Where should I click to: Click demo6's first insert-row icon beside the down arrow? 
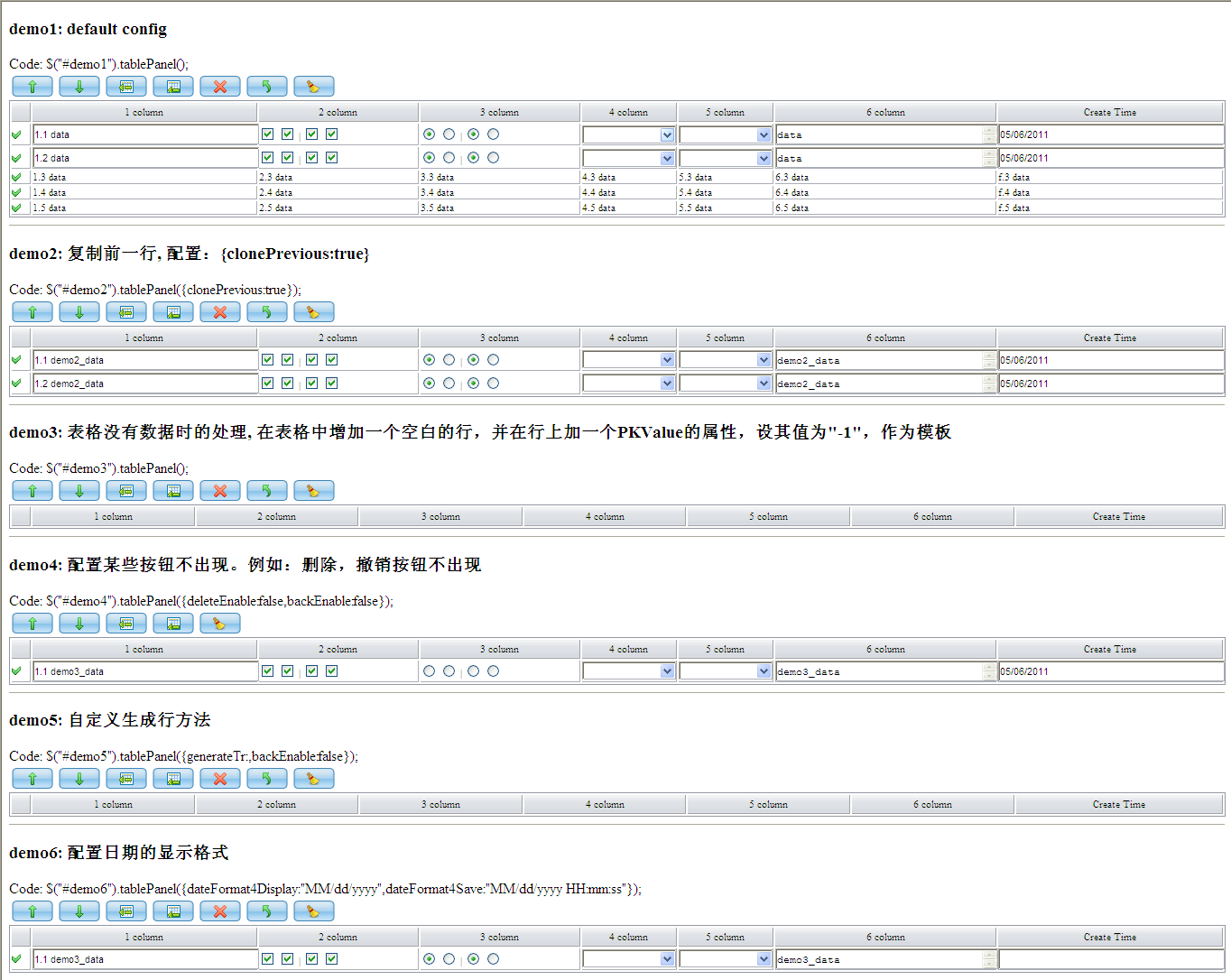[126, 911]
